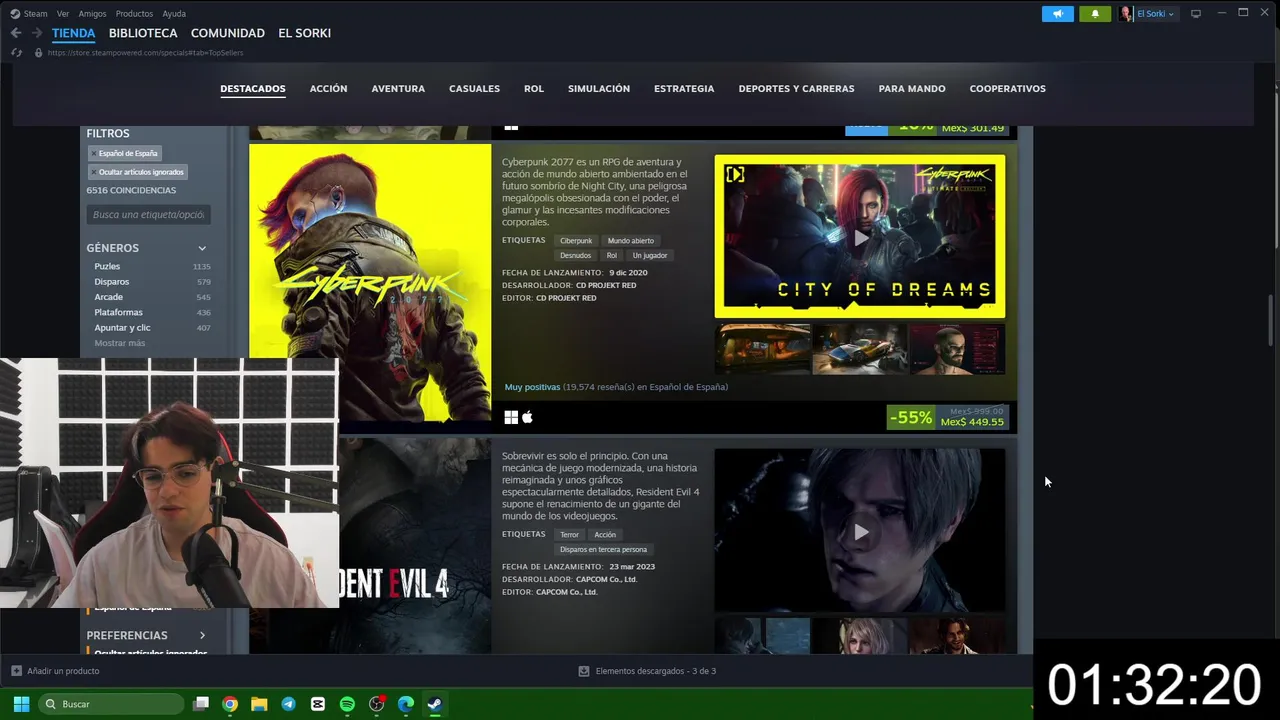Open the Windows Start menu

(x=21, y=704)
